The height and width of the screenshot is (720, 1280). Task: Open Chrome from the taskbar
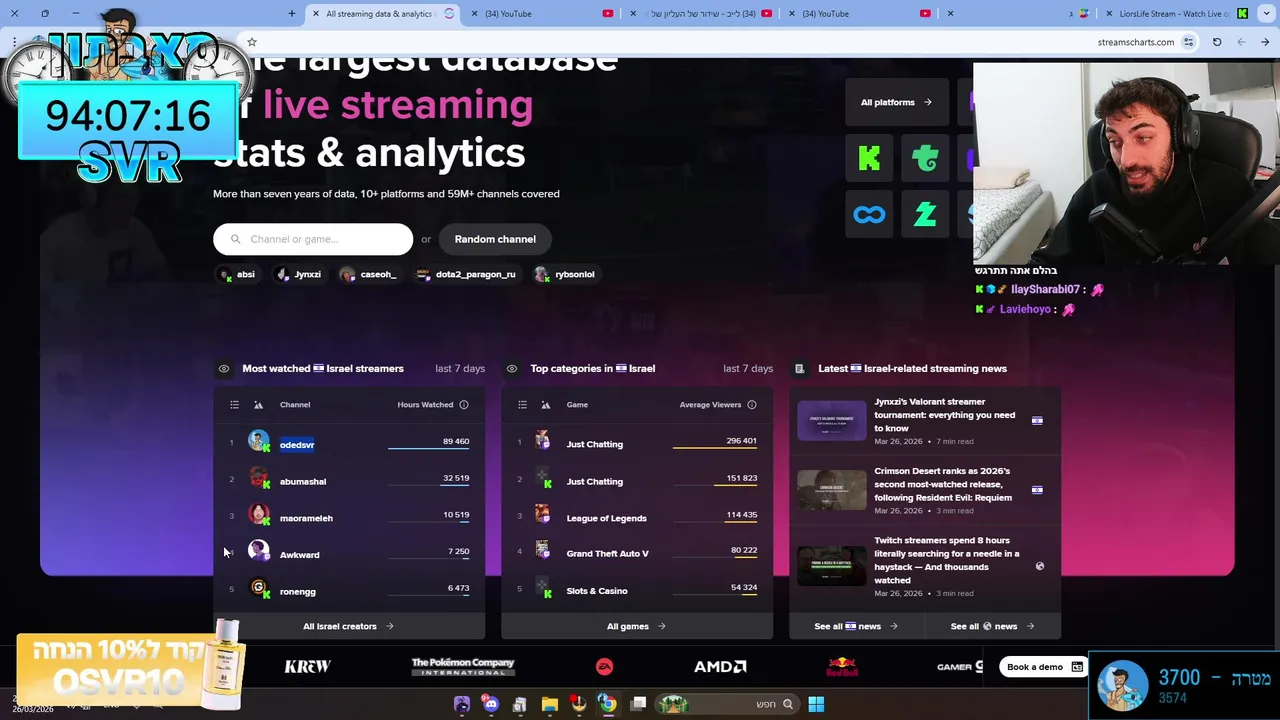[607, 704]
